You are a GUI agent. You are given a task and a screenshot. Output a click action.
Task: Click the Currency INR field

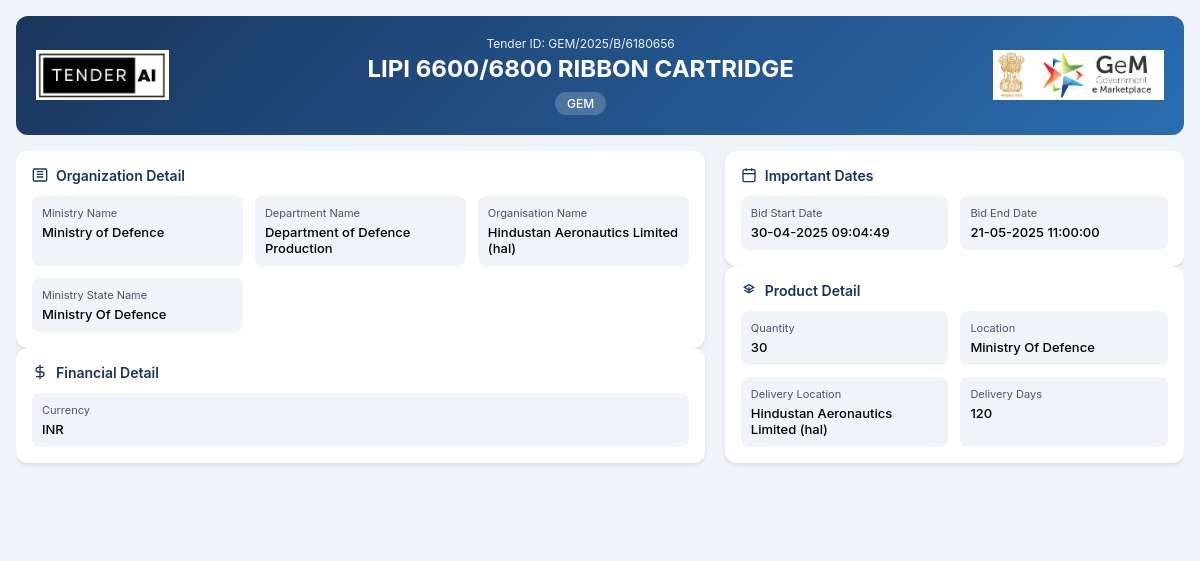point(360,420)
